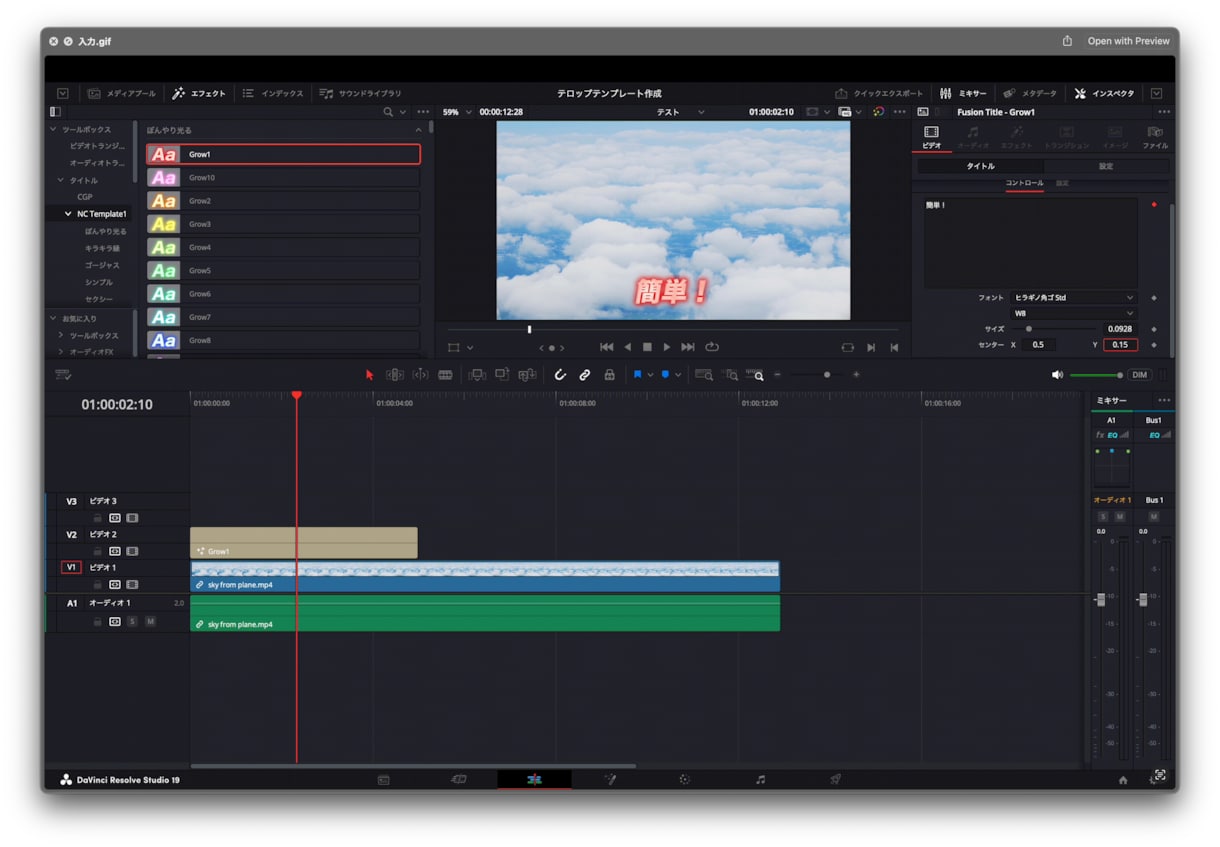Click the stop button in viewer

(x=647, y=347)
